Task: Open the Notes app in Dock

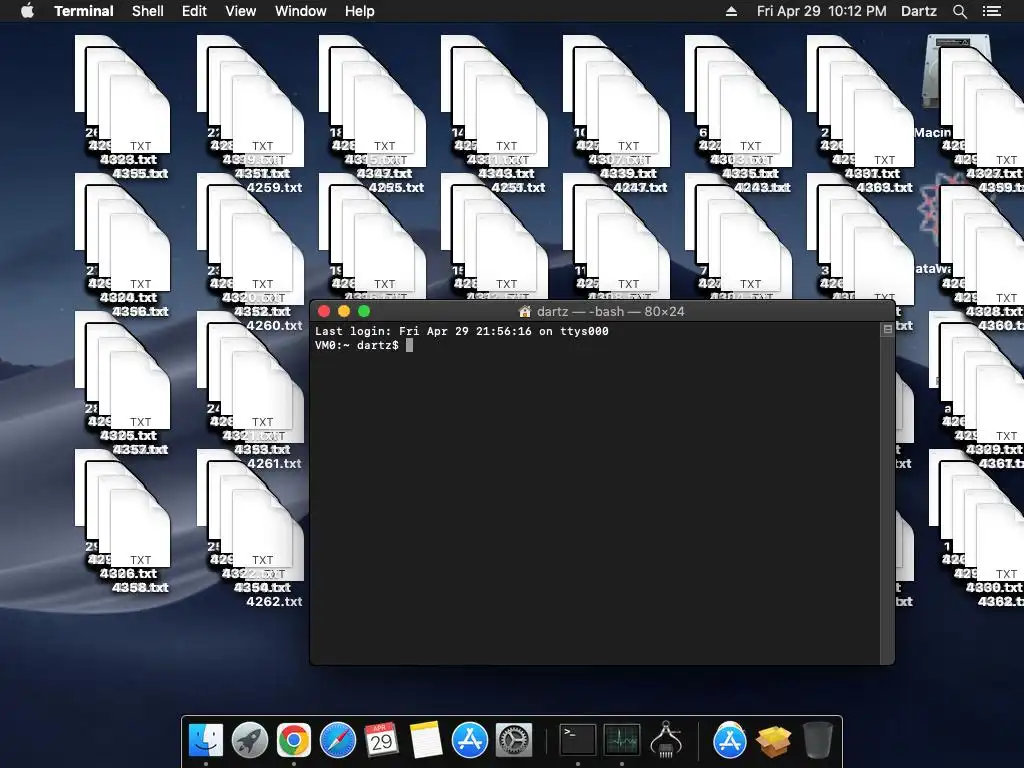Action: (x=426, y=741)
